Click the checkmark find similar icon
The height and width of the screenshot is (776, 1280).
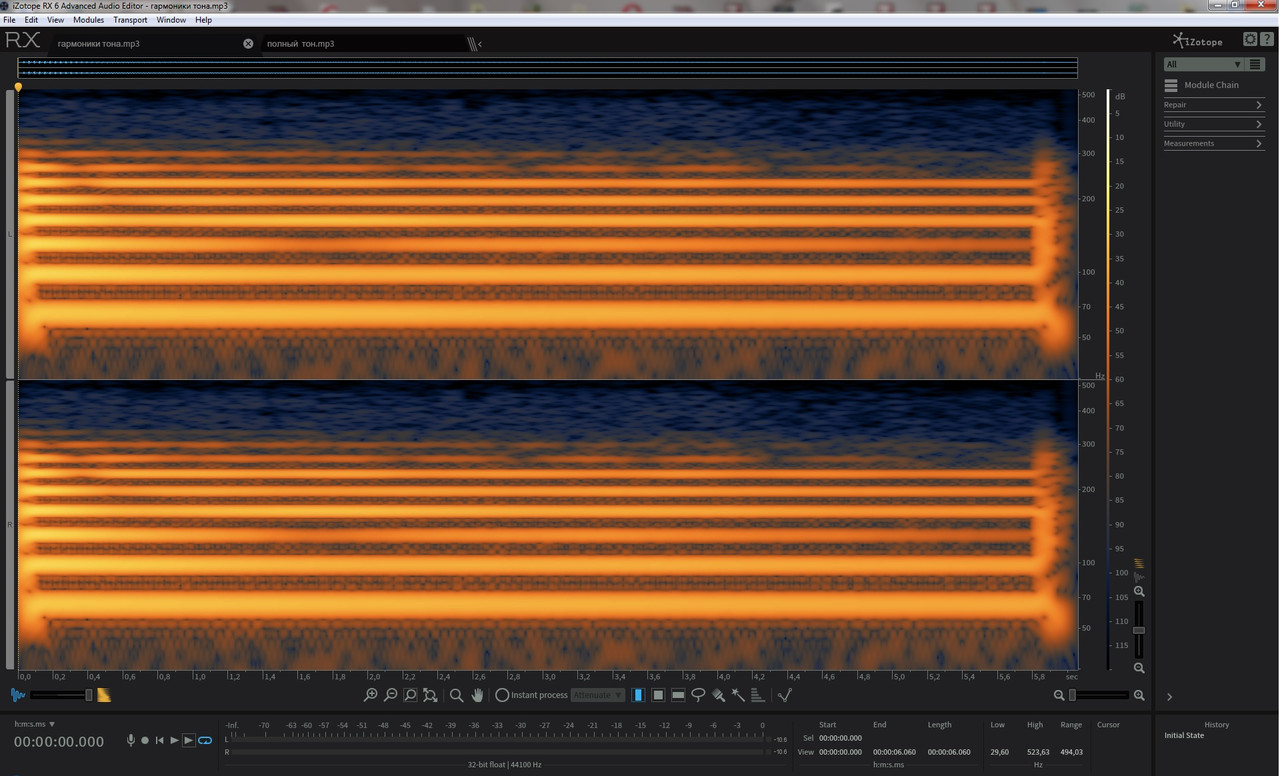pos(785,695)
